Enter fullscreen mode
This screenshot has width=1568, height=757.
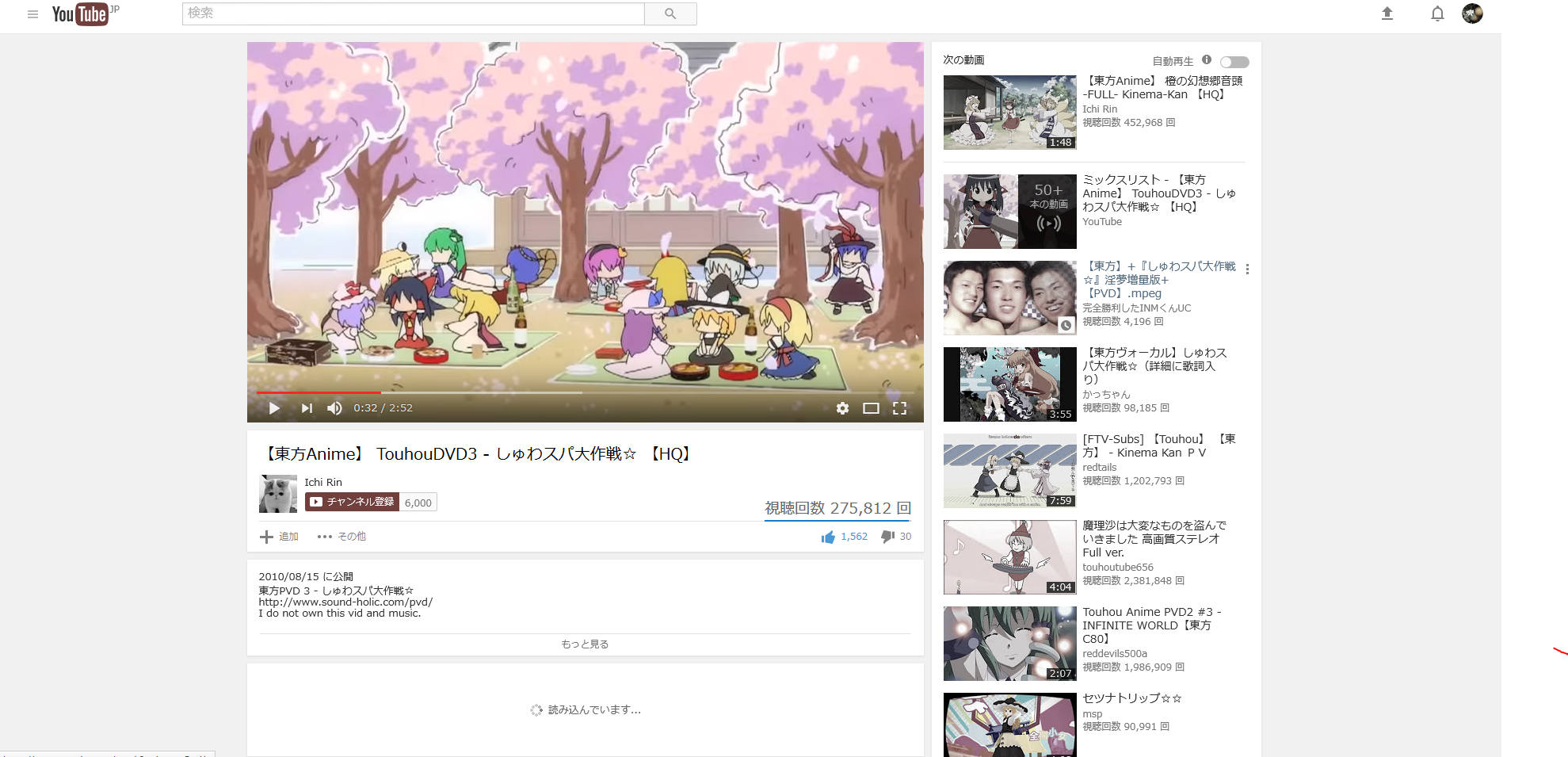(900, 407)
